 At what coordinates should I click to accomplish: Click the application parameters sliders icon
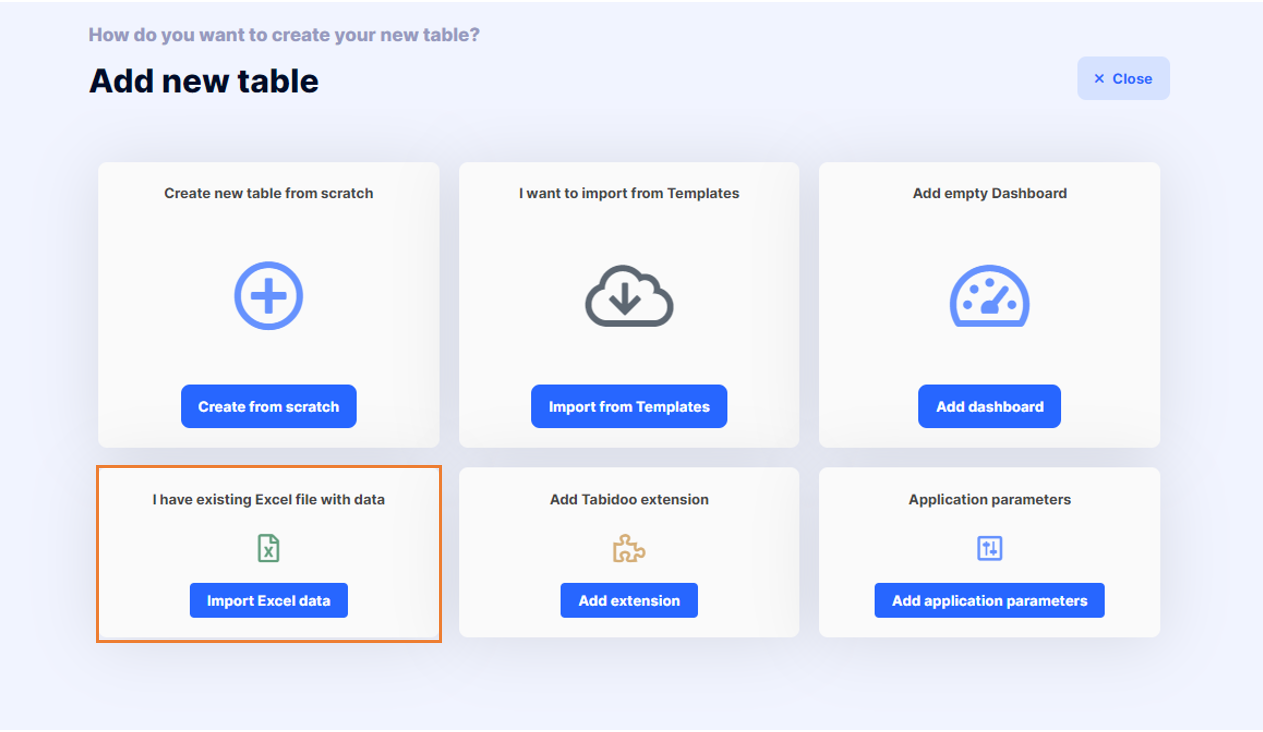click(989, 548)
